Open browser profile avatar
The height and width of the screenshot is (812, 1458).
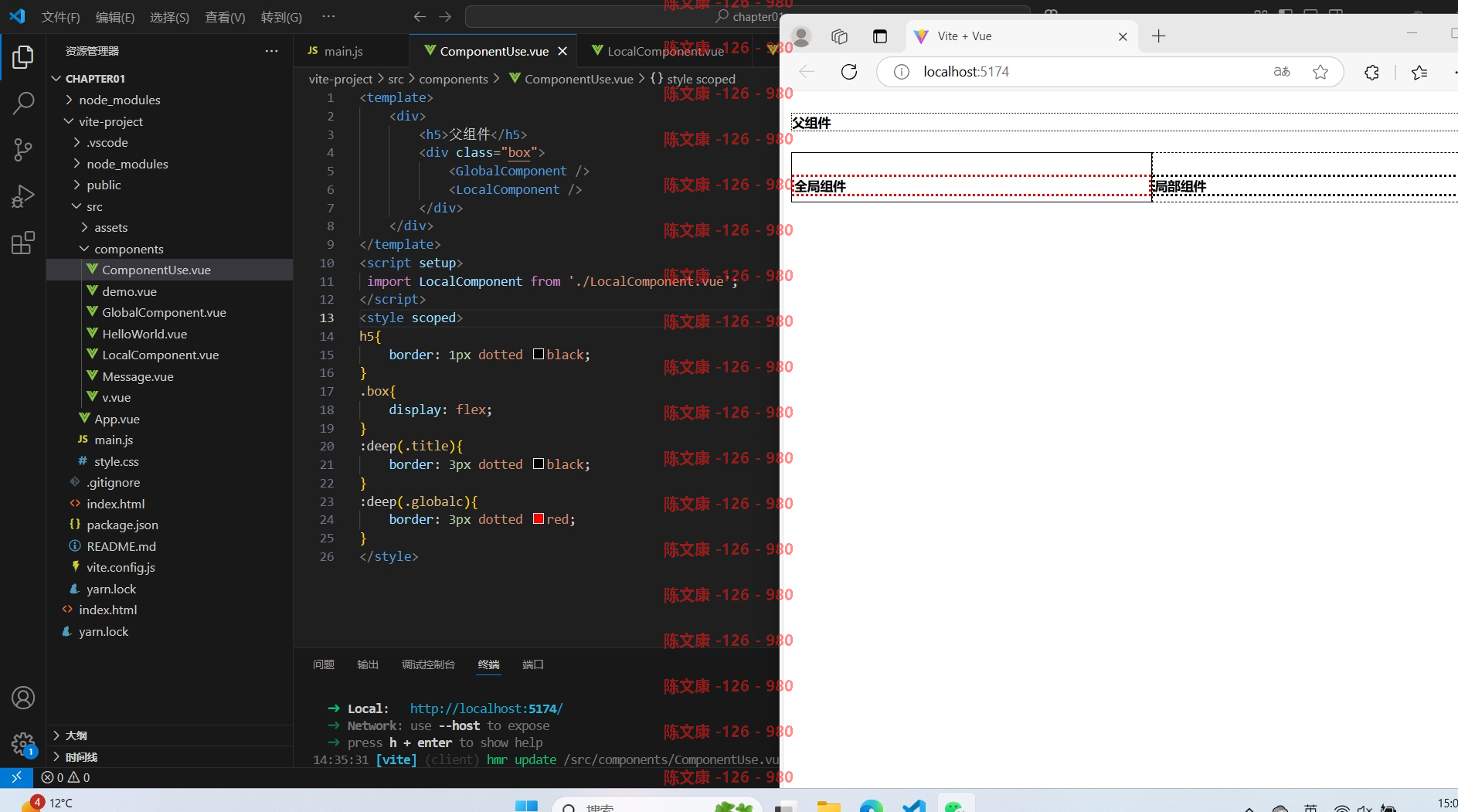click(801, 36)
